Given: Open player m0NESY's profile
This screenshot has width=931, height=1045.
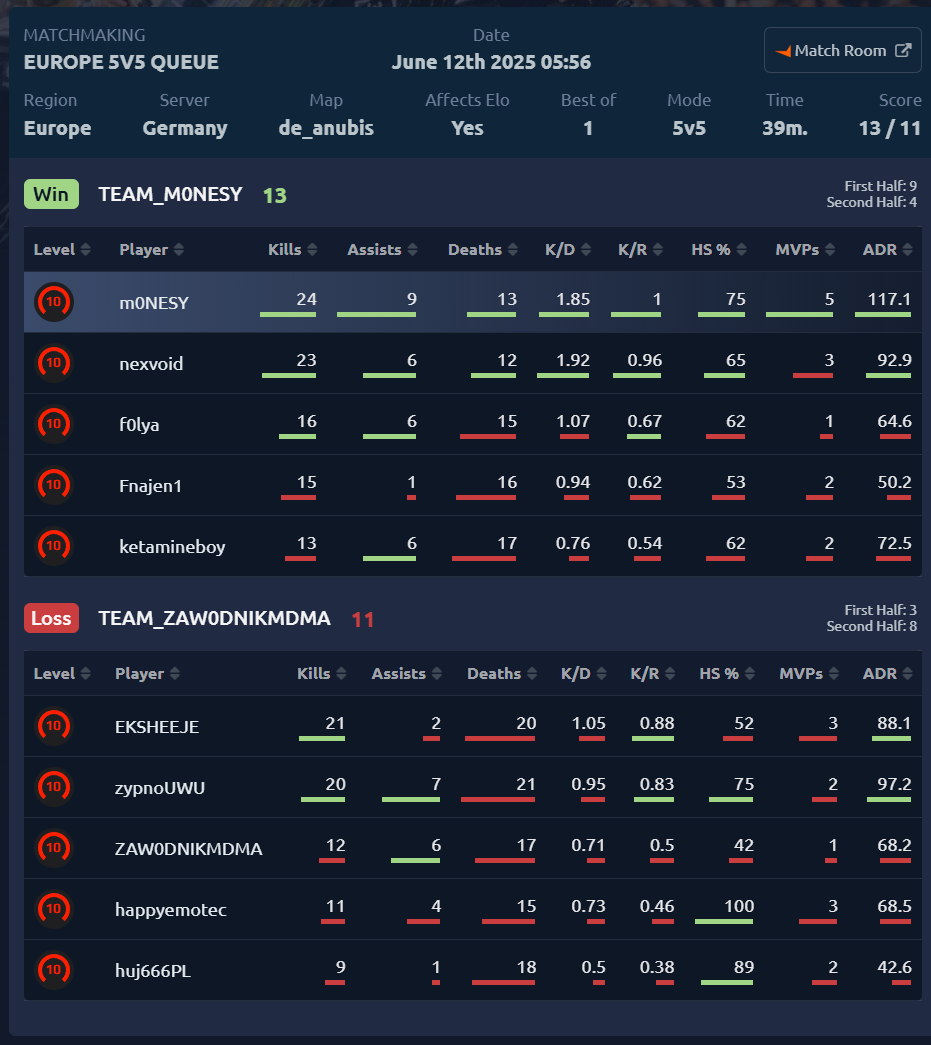Looking at the screenshot, I should 154,303.
